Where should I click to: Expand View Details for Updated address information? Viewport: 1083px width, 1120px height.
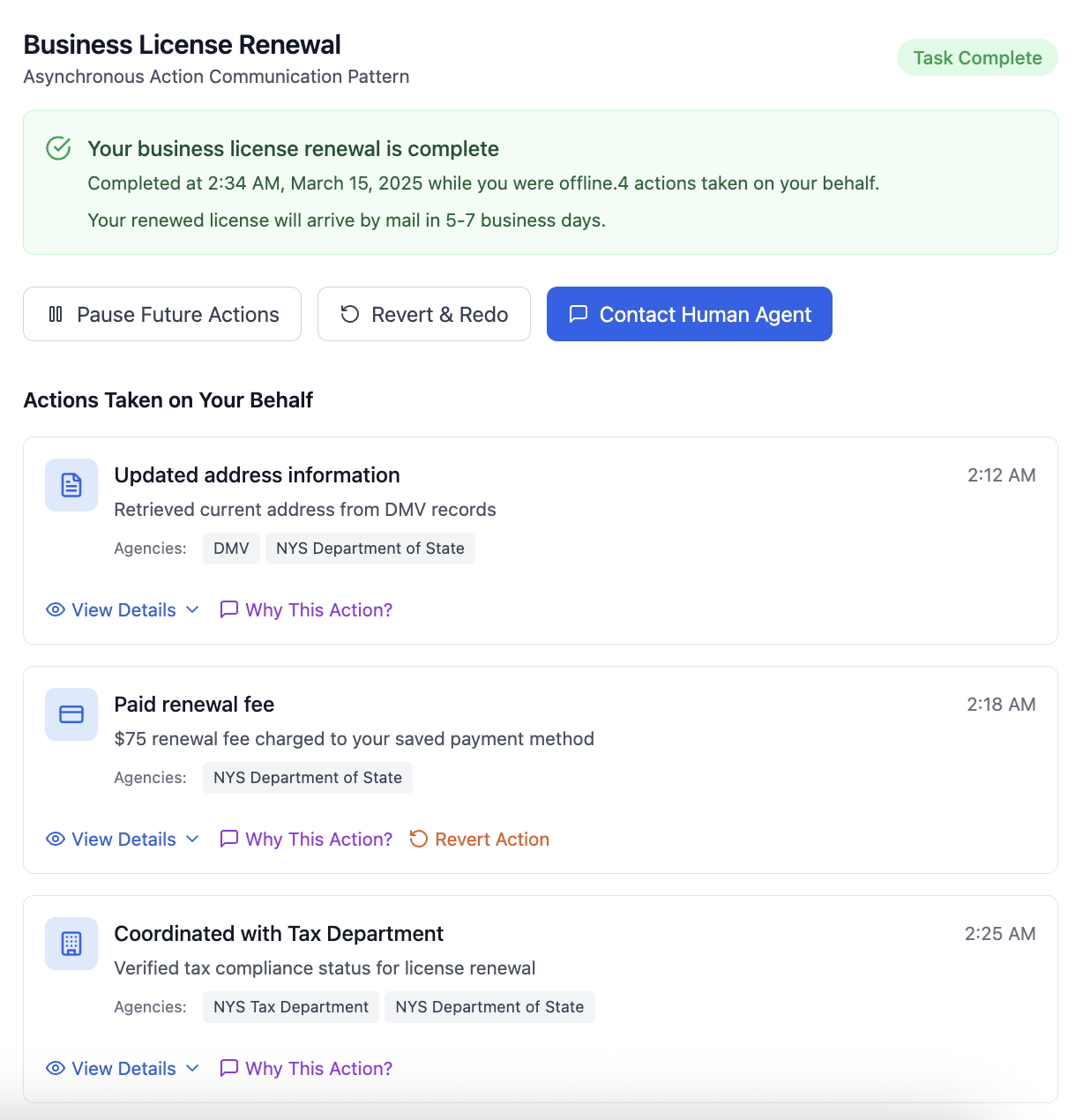coord(123,609)
